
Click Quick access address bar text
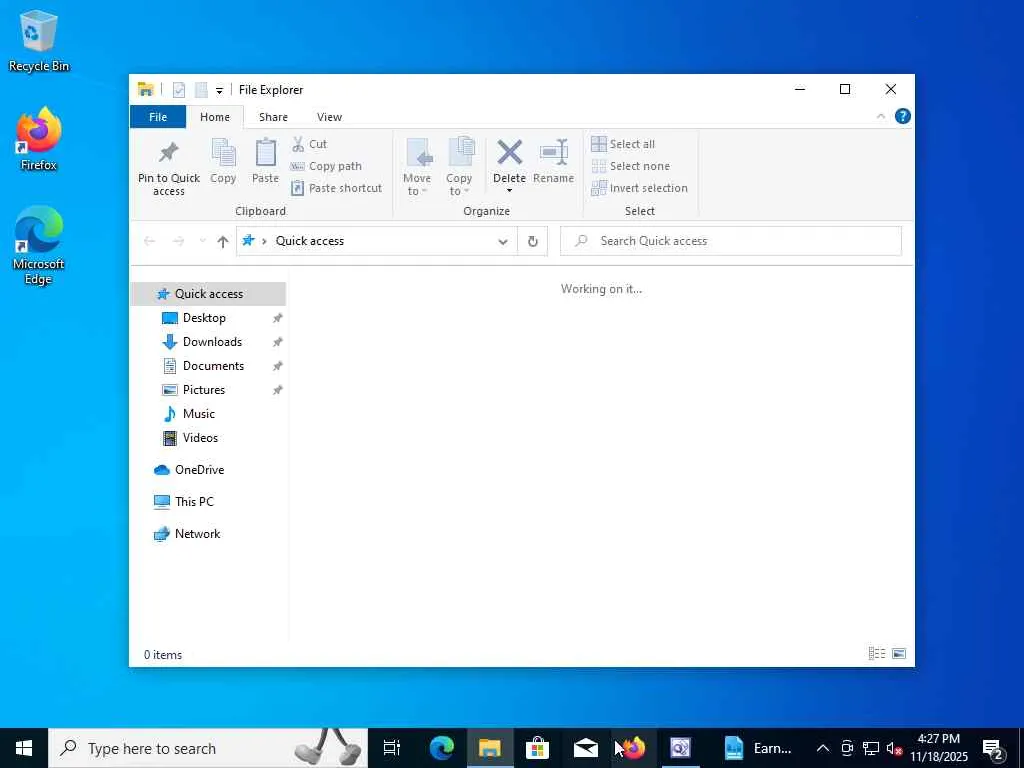(x=310, y=241)
